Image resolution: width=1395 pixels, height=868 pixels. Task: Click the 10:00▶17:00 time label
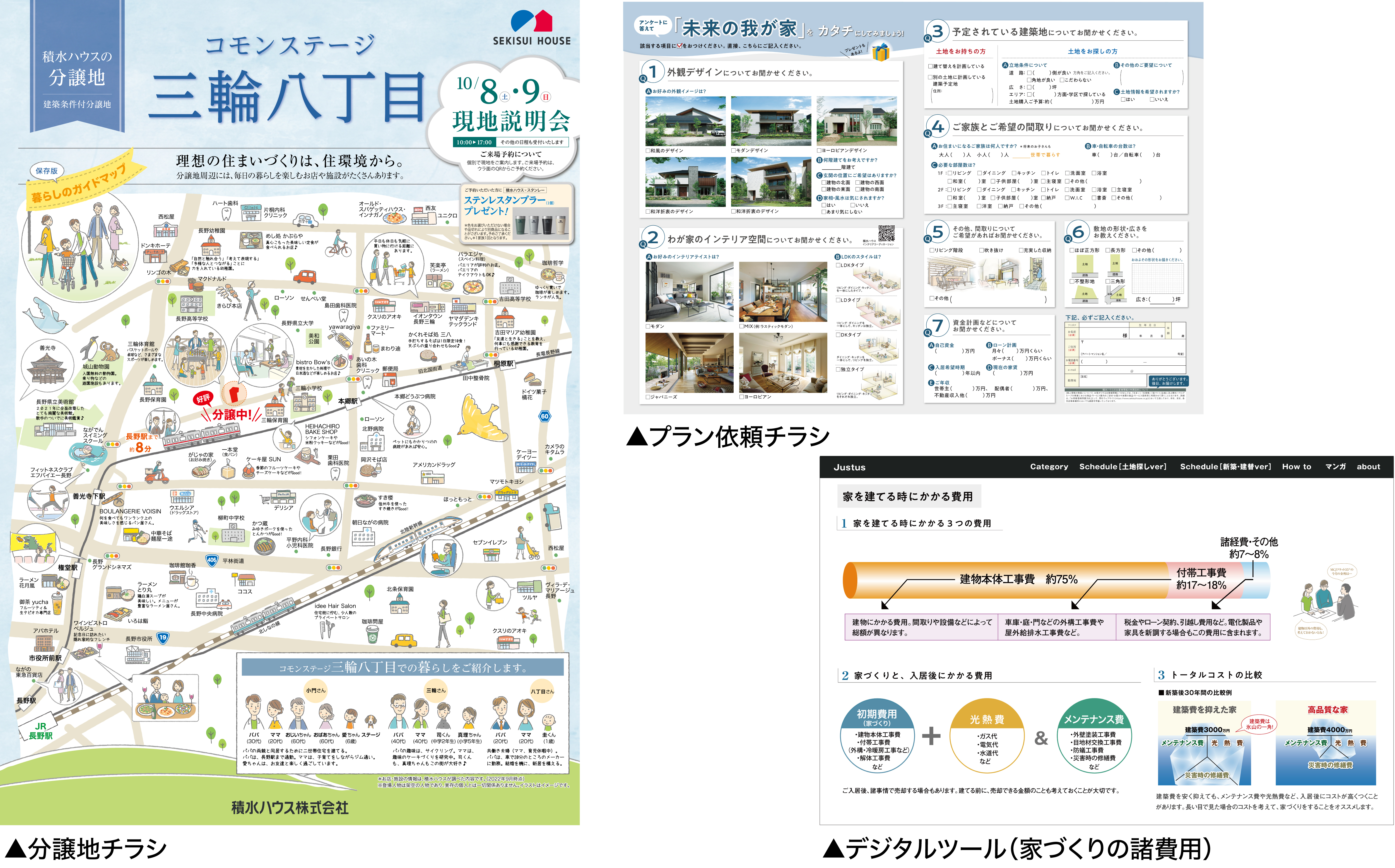(474, 142)
